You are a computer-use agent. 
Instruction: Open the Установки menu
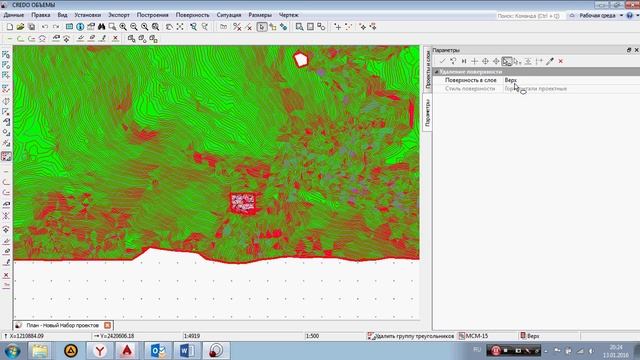pos(87,15)
